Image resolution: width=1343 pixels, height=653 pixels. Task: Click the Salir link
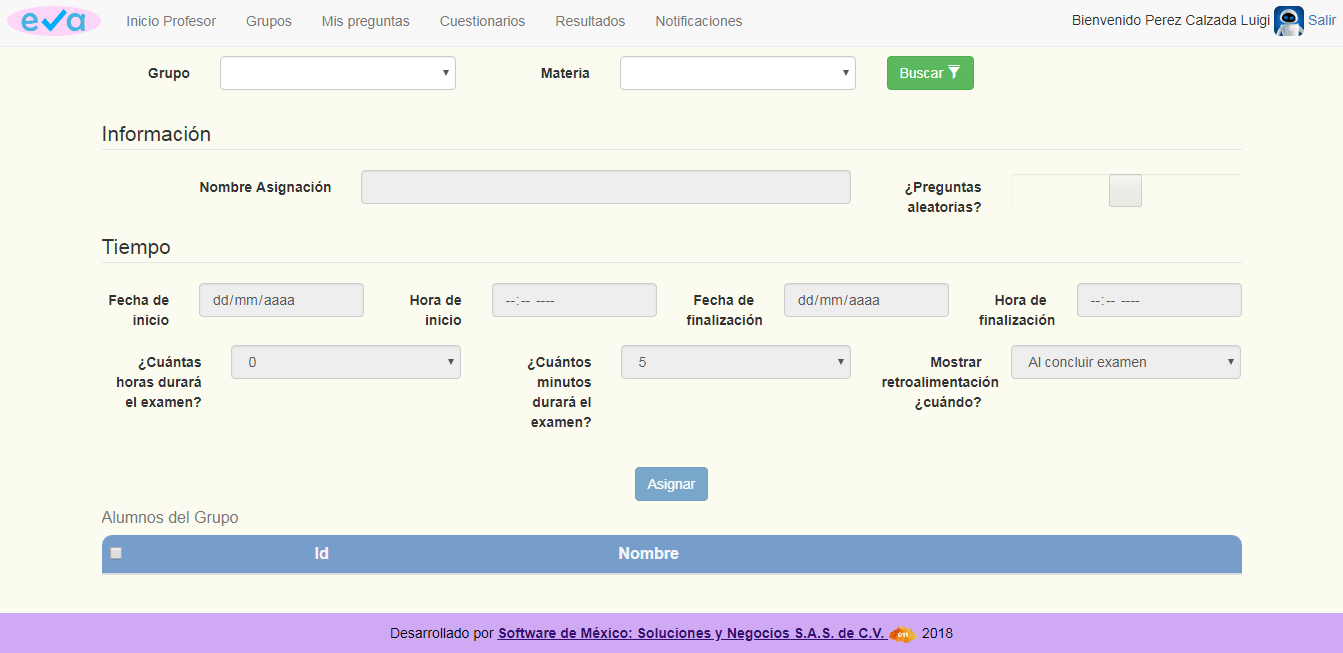click(x=1322, y=20)
